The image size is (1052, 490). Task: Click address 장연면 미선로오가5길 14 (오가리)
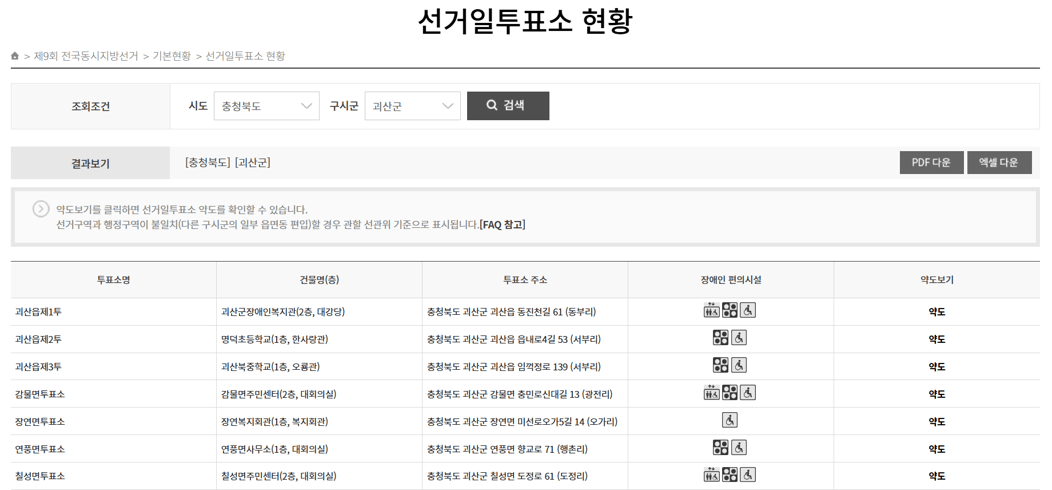(555, 422)
